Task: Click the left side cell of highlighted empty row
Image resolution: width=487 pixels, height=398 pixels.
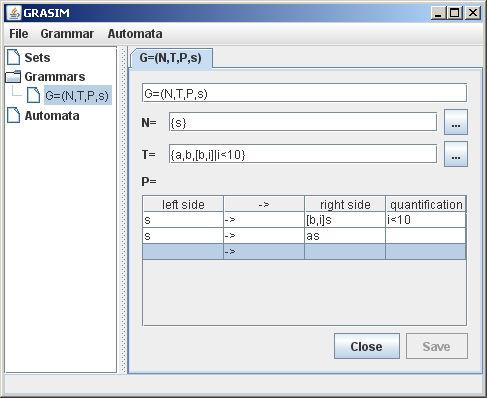Action: point(183,252)
